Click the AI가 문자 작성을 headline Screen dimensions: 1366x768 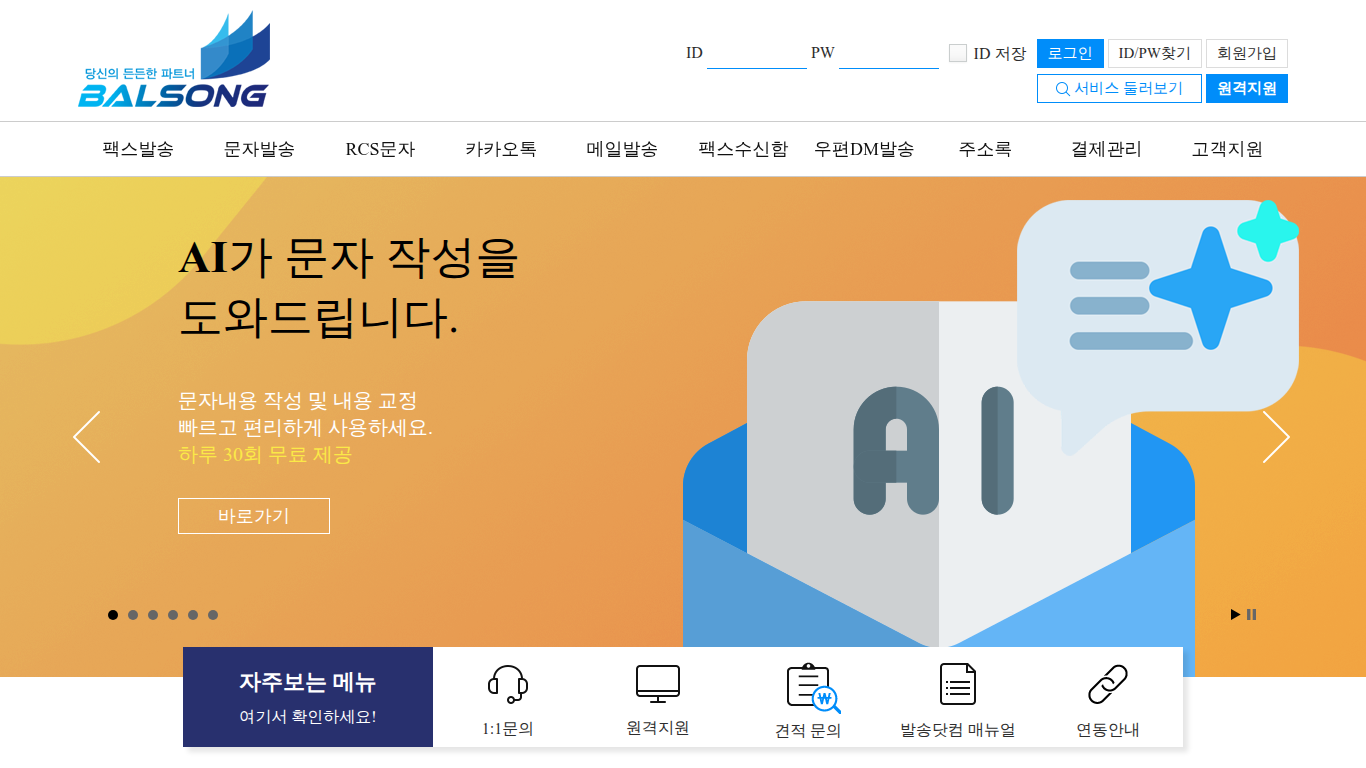[x=348, y=258]
